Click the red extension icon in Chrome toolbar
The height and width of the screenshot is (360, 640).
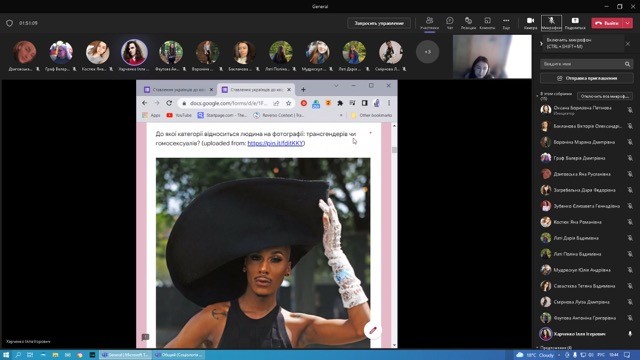tap(304, 103)
